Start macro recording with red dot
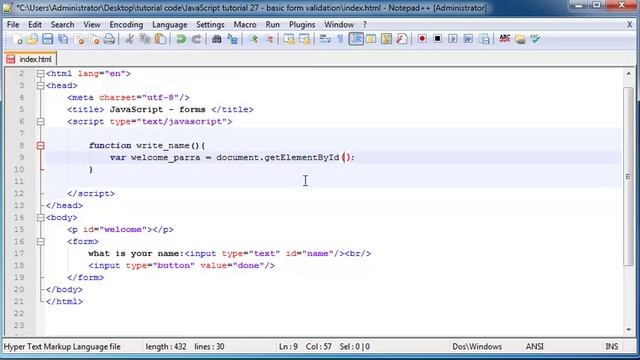Image resolution: width=640 pixels, height=360 pixels. (422, 39)
